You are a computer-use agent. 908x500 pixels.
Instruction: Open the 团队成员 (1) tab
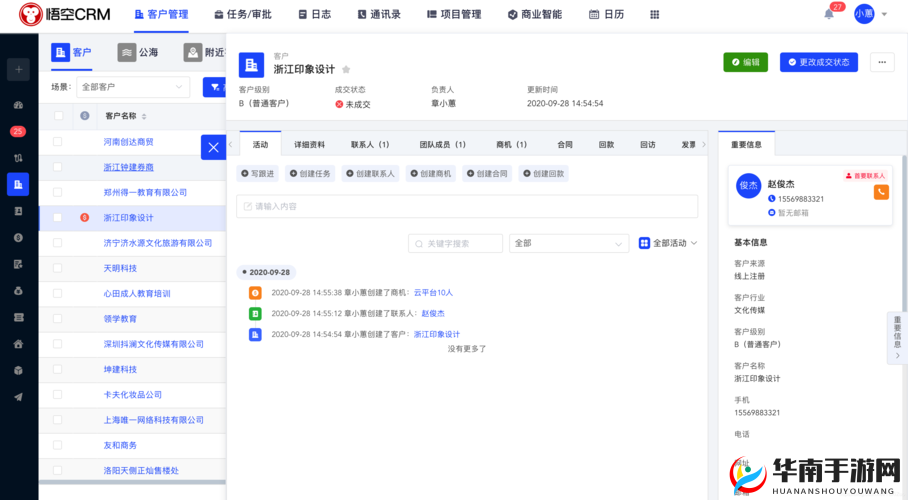(442, 145)
